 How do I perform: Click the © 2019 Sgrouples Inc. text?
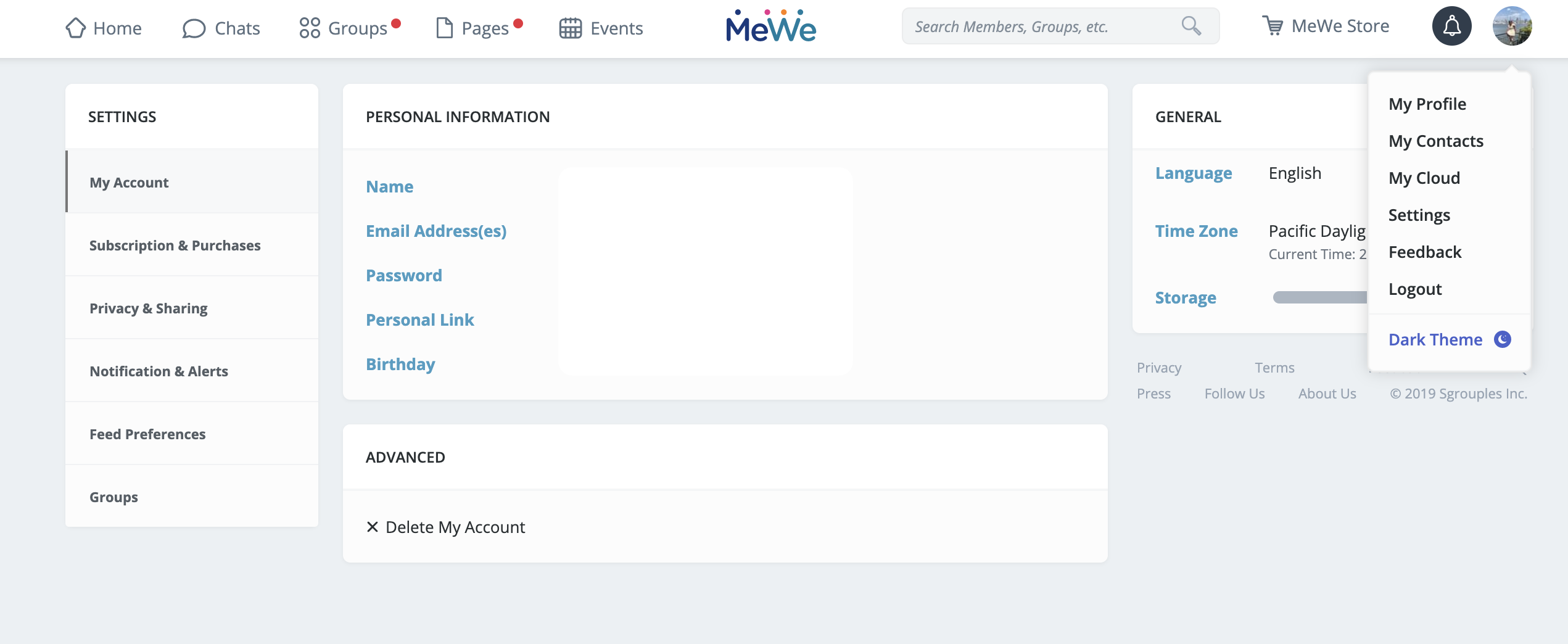point(1458,394)
